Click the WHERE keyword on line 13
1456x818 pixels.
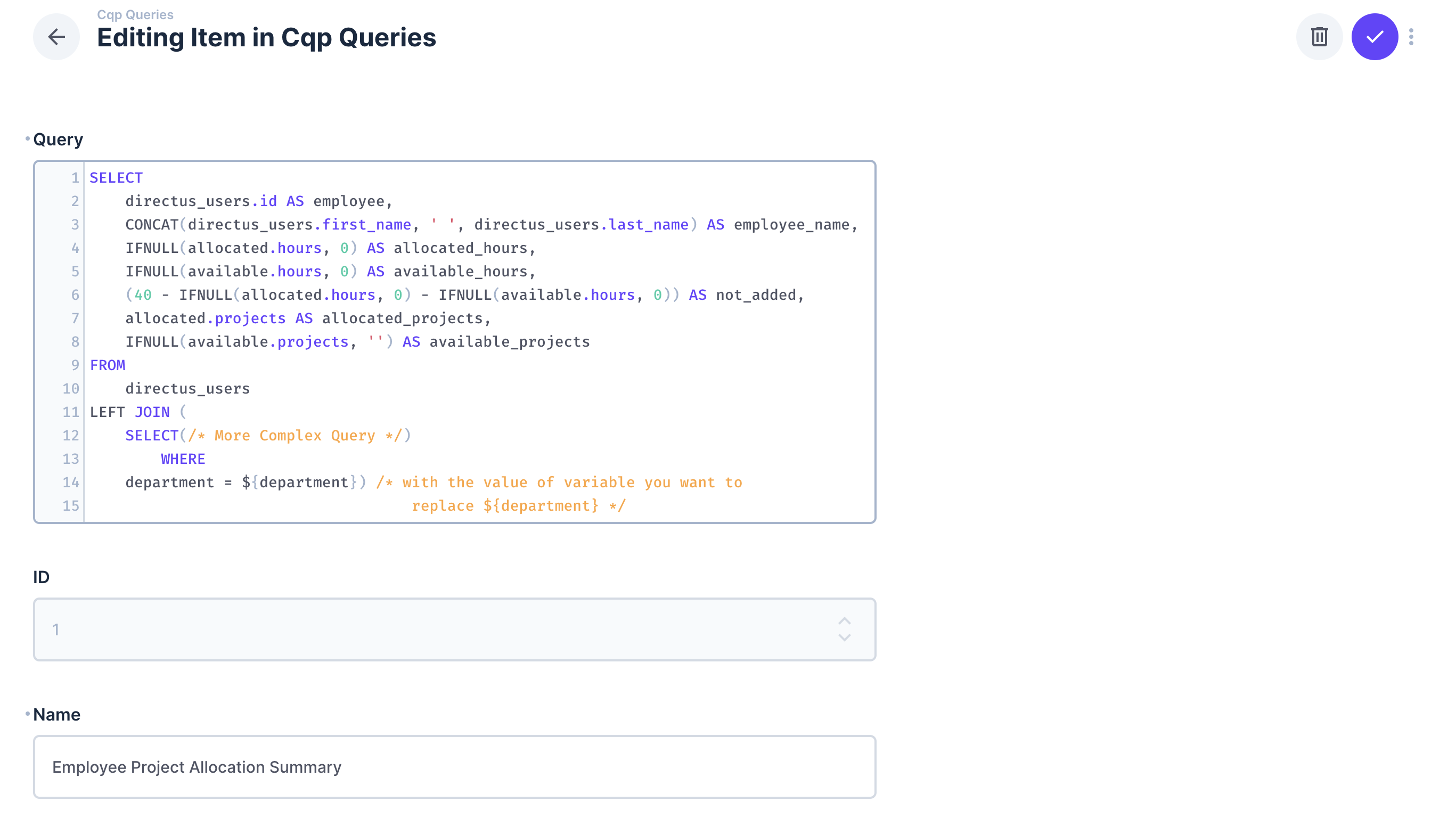click(183, 459)
